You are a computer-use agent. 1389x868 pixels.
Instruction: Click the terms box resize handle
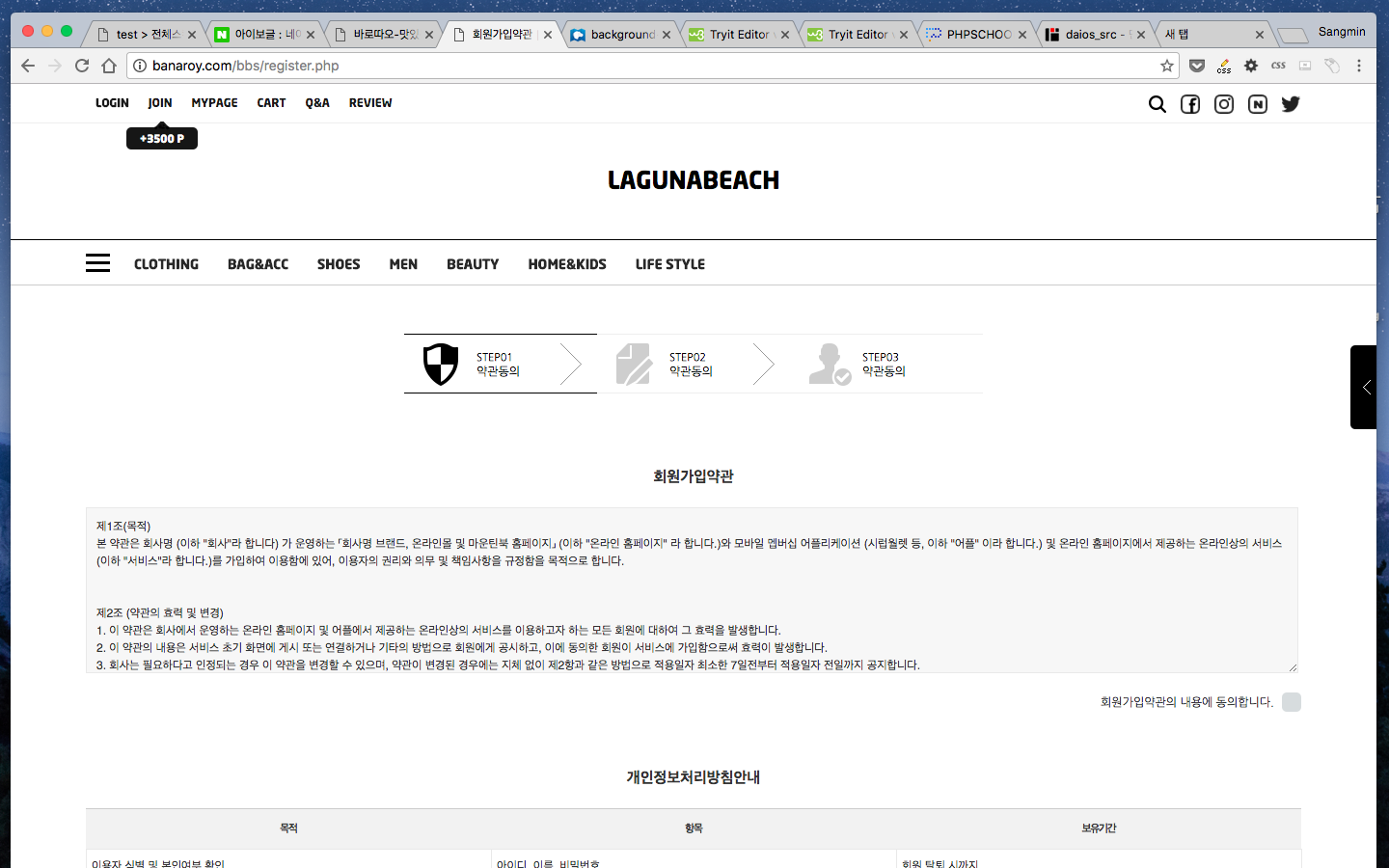(x=1293, y=667)
